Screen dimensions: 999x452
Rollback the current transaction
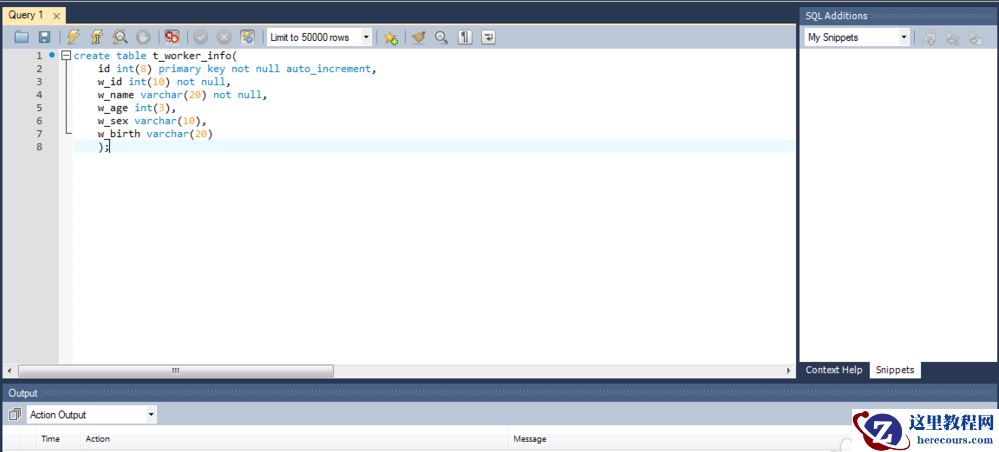coord(224,38)
